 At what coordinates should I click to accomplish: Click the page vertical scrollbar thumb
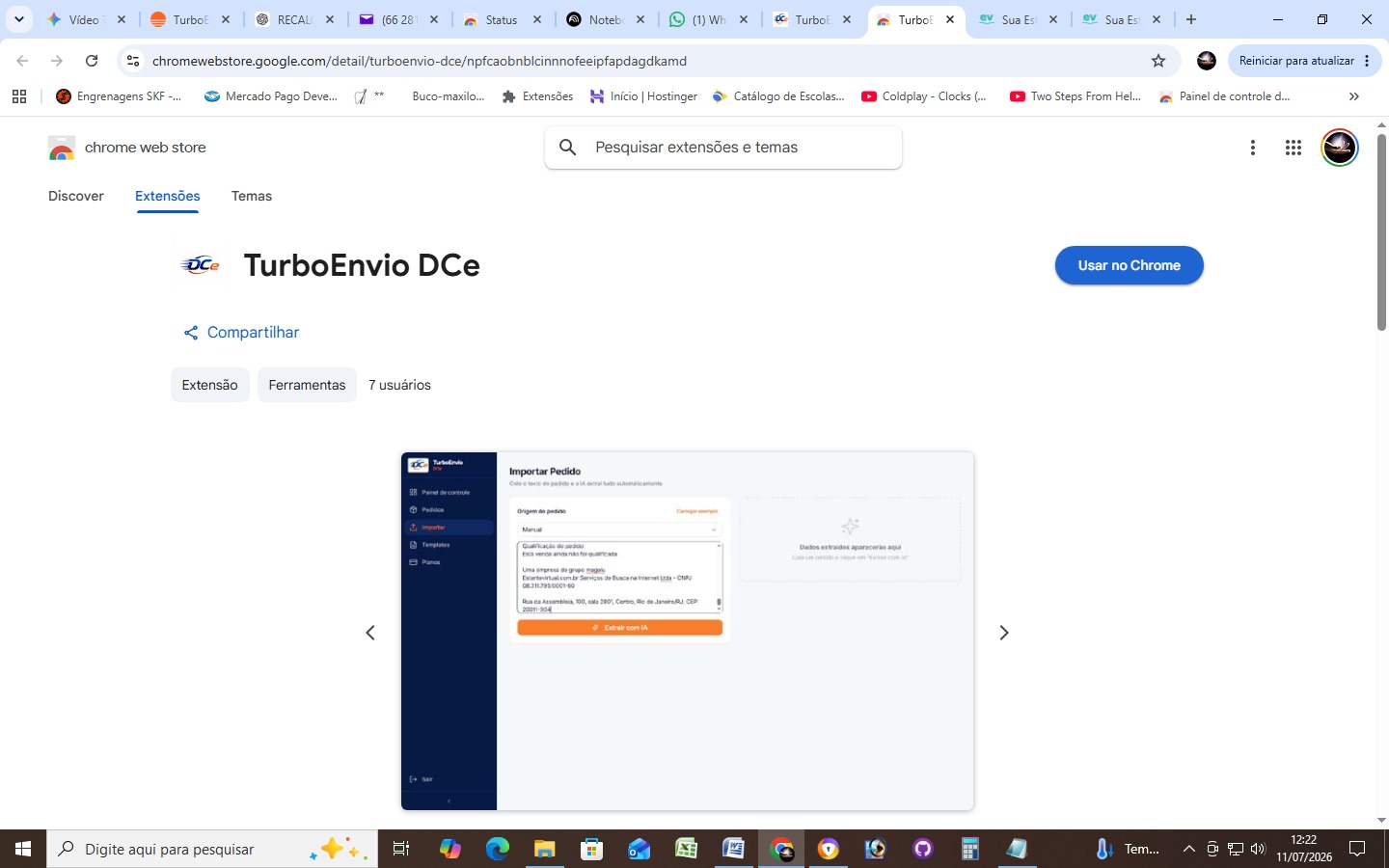(1381, 232)
